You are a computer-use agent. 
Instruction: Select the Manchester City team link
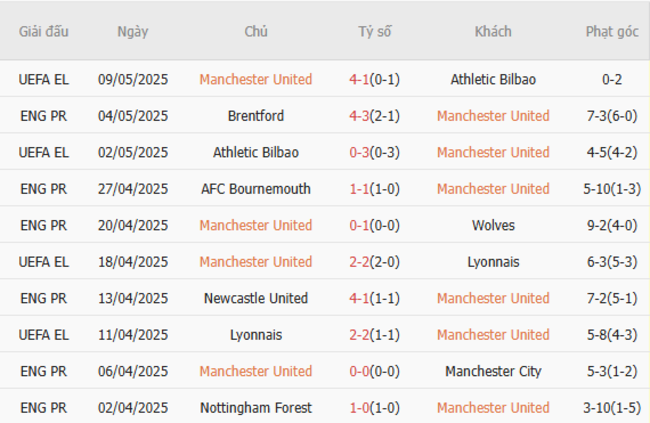click(493, 371)
